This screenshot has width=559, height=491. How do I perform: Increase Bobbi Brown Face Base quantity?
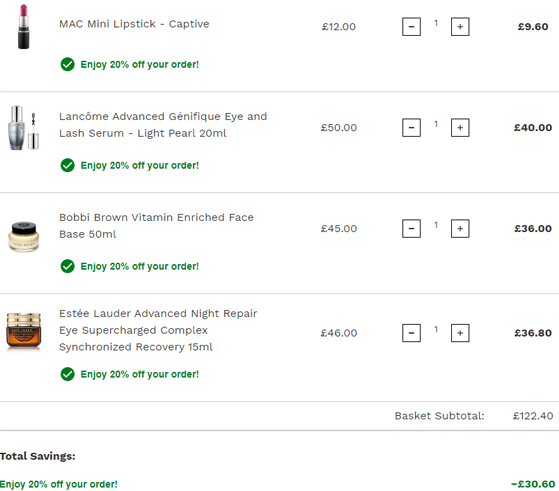coord(460,229)
